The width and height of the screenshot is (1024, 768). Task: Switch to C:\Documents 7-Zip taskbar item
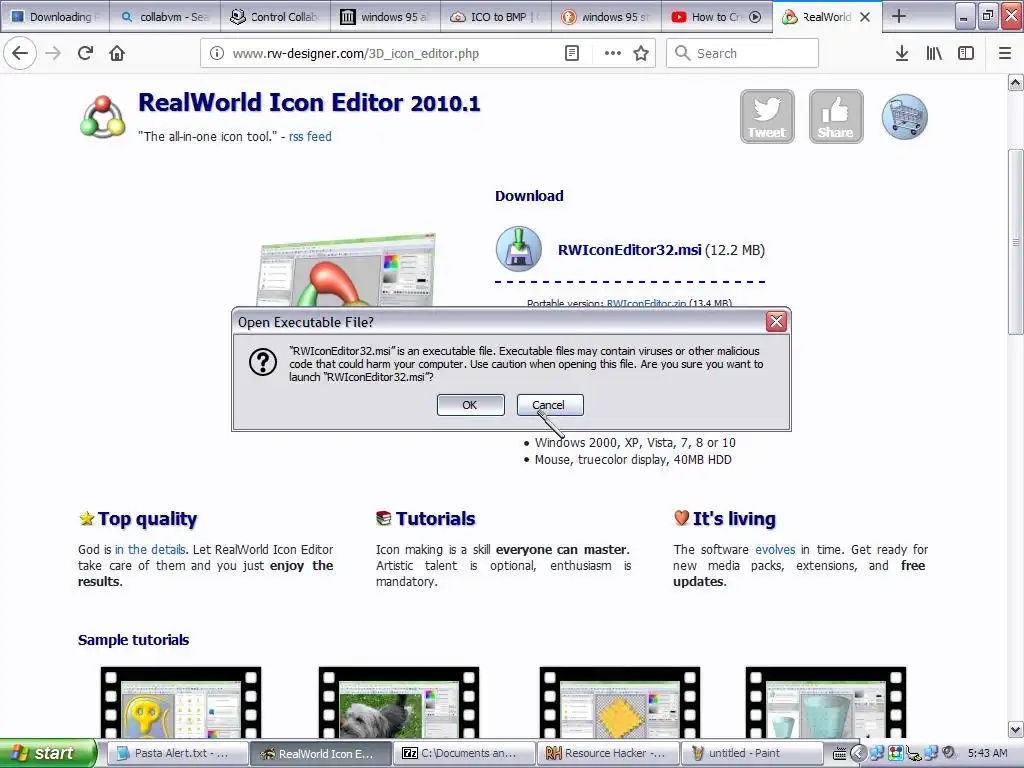[x=464, y=753]
